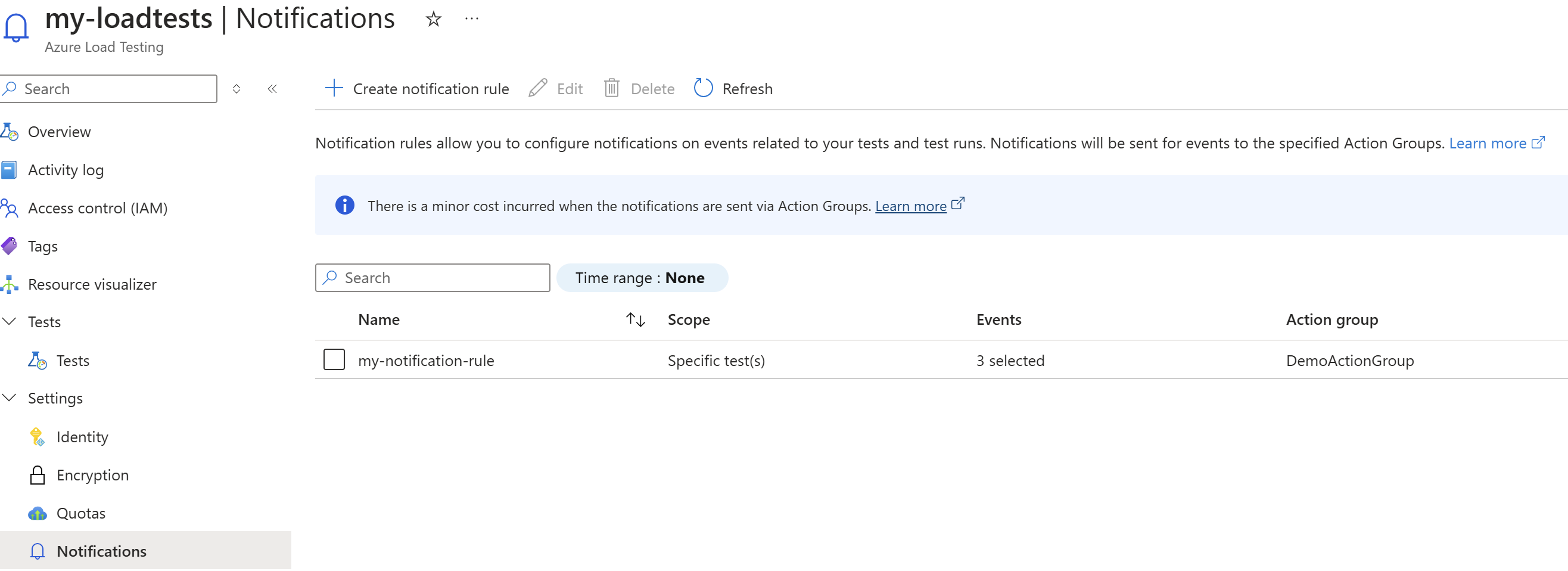
Task: Click the Activity log book icon
Action: point(9,170)
